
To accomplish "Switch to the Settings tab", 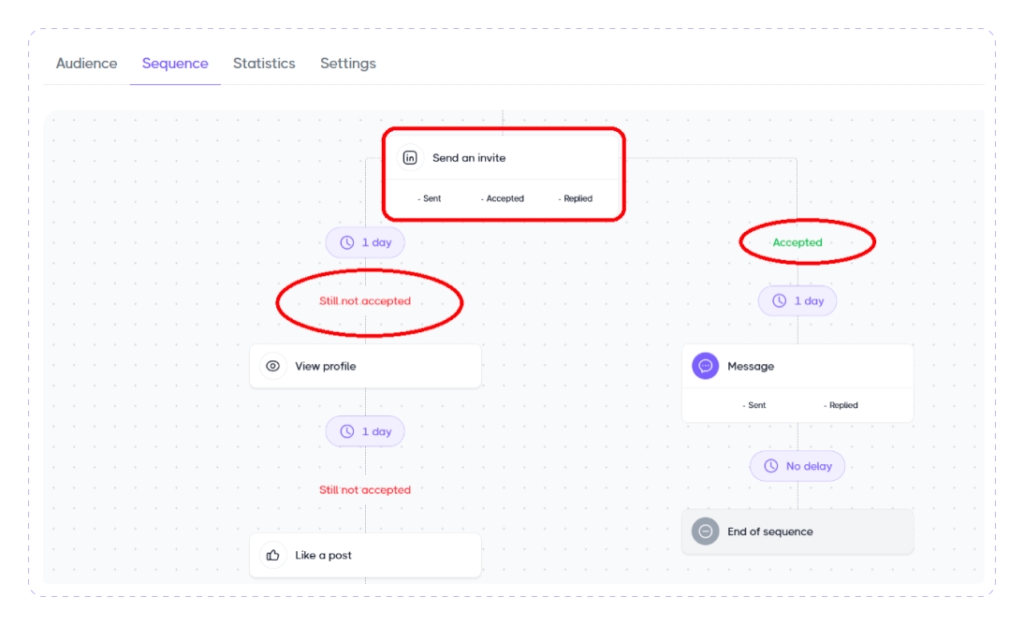I will (x=348, y=63).
